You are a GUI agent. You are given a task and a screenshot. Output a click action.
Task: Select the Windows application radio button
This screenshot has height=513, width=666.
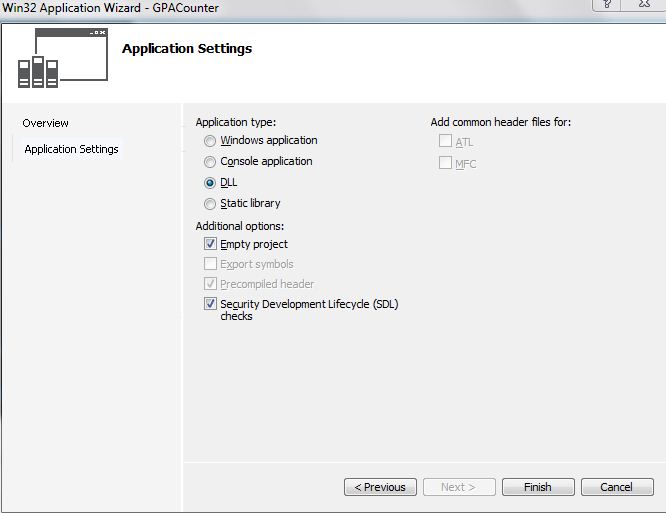click(210, 141)
